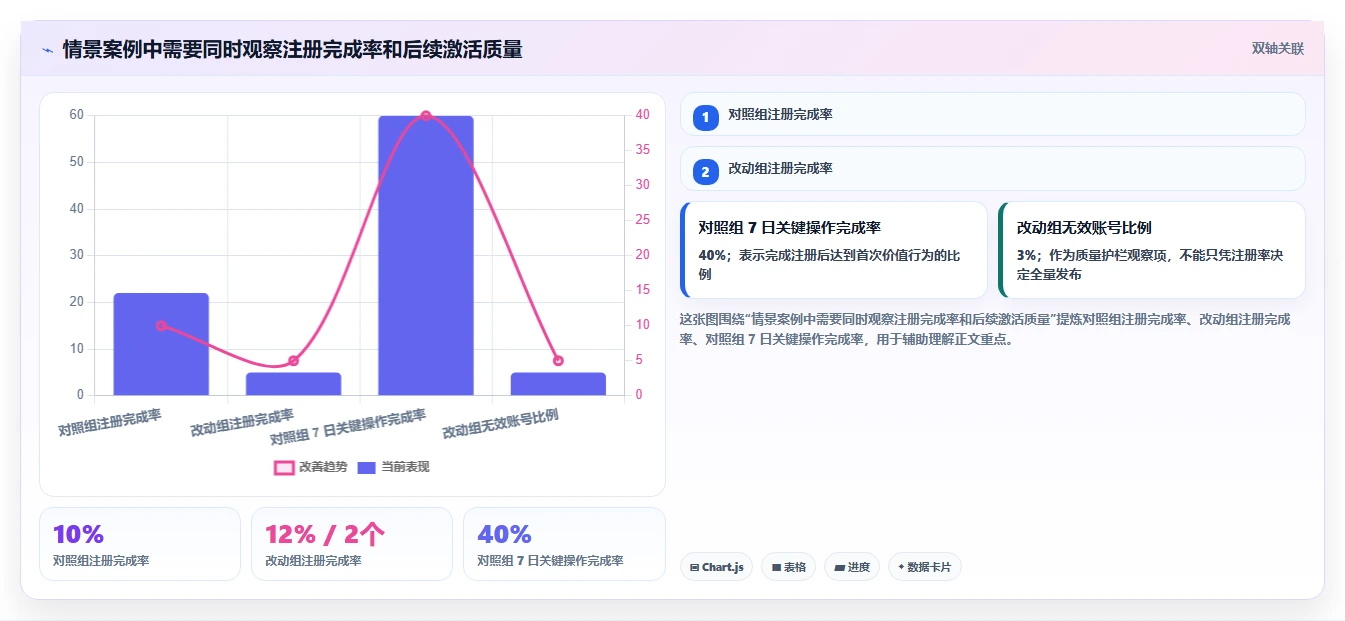Toggle the 改善趋势 legend entry
This screenshot has width=1345, height=621.
coord(311,467)
